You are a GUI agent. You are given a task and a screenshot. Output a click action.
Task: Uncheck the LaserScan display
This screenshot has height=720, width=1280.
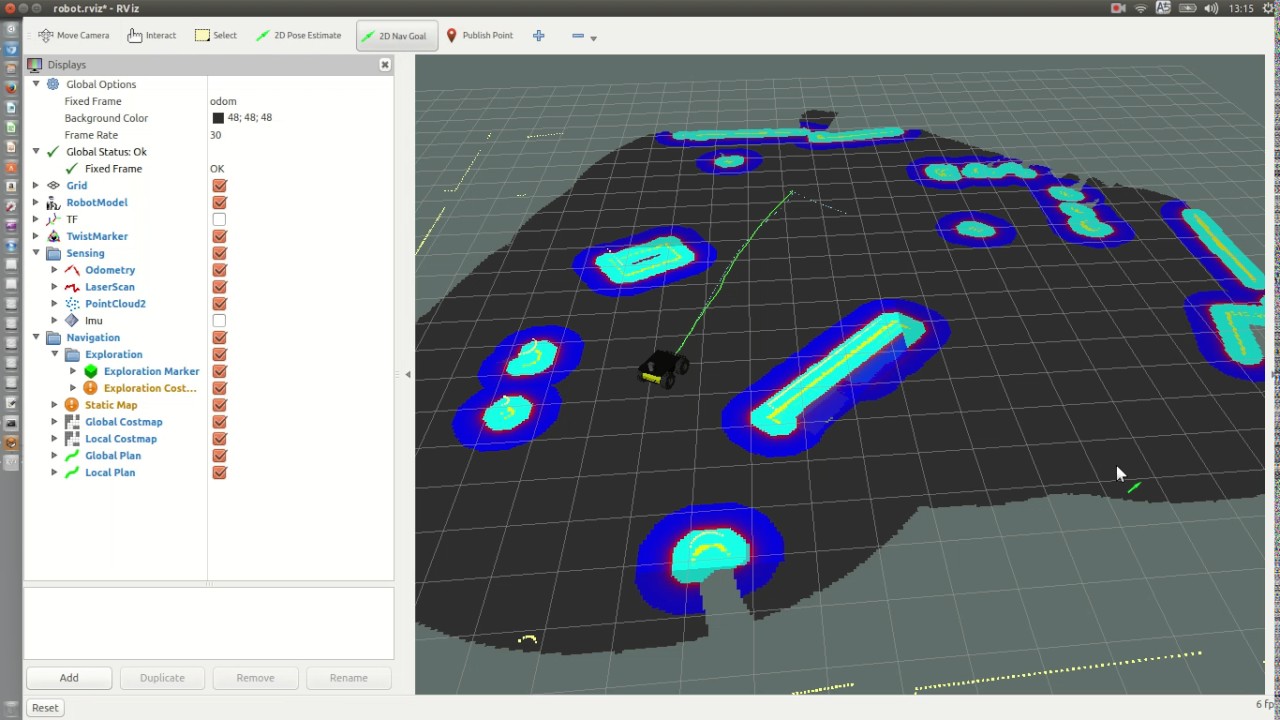pyautogui.click(x=219, y=287)
